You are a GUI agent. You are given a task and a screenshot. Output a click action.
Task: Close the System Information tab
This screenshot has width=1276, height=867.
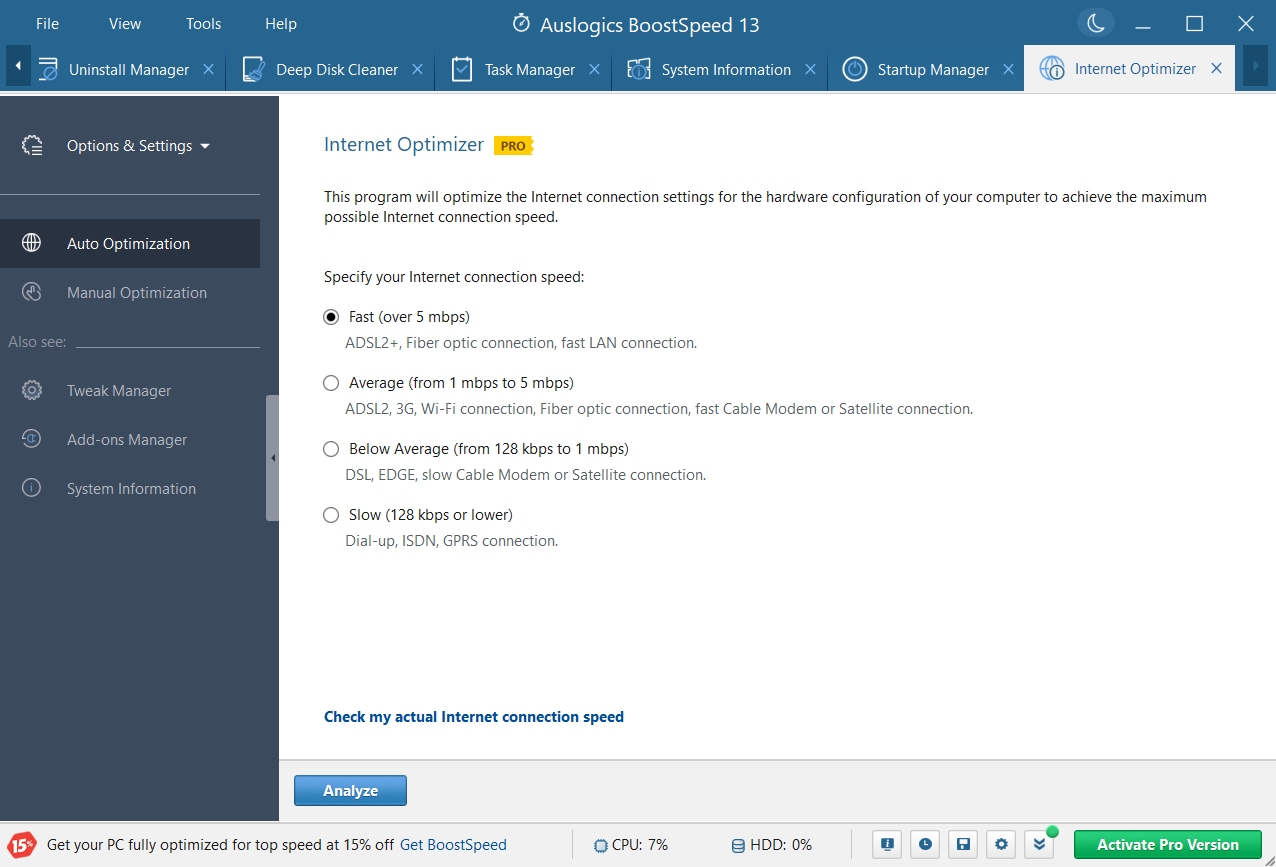click(x=810, y=69)
